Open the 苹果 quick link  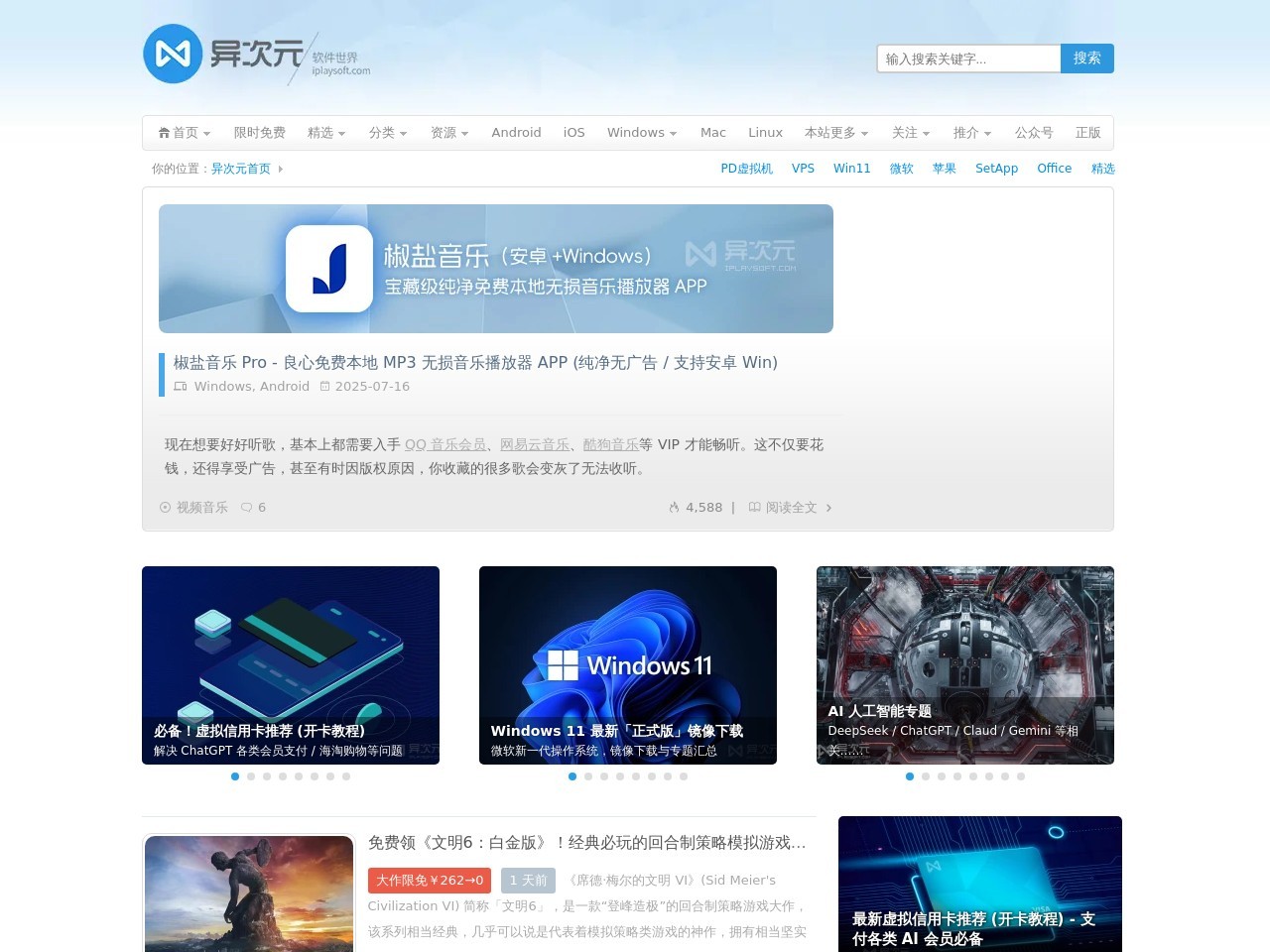(945, 169)
